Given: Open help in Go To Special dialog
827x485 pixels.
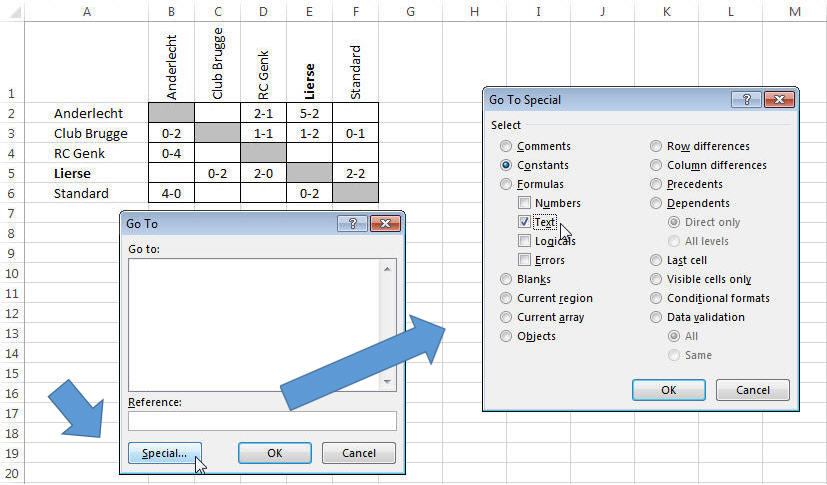Looking at the screenshot, I should click(746, 100).
